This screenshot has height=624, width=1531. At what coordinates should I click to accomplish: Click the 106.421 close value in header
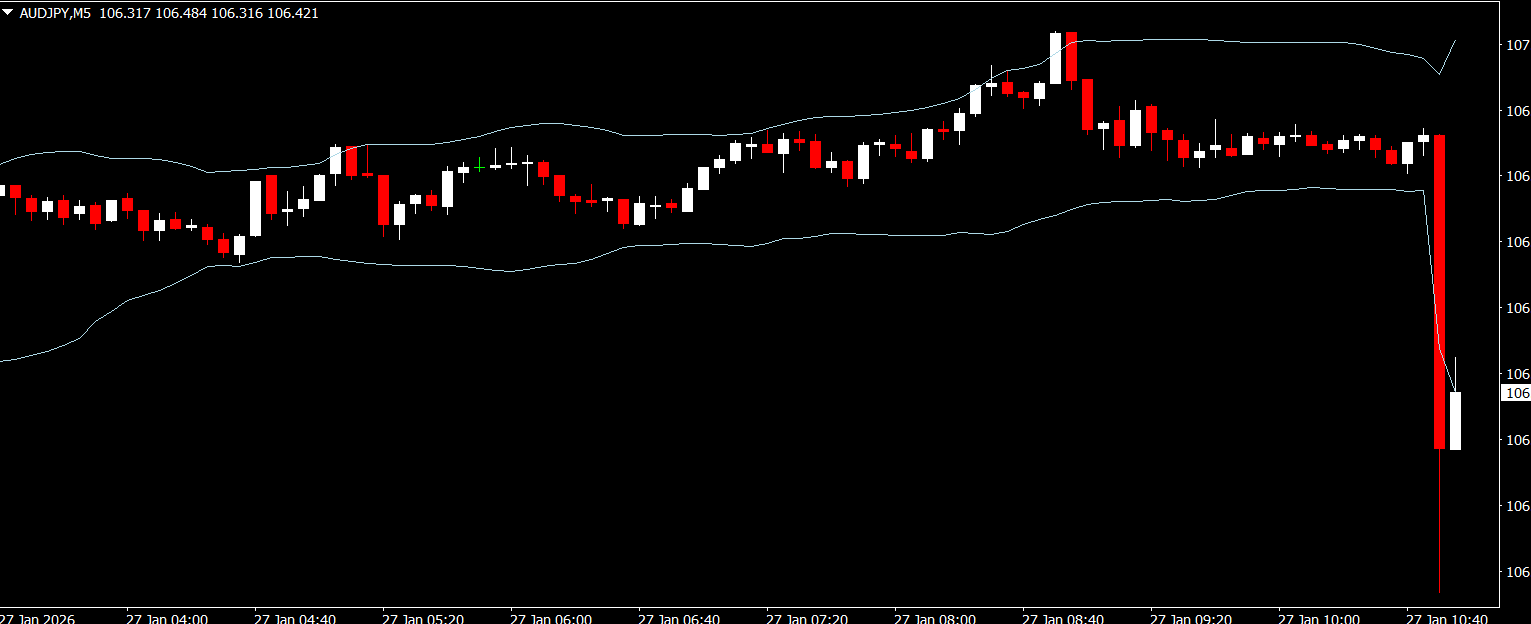click(x=320, y=12)
